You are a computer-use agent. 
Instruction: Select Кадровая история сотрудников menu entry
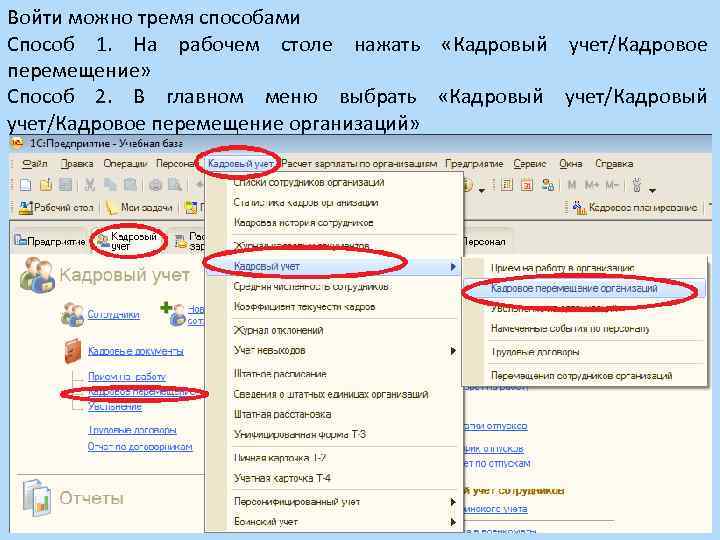pos(304,223)
